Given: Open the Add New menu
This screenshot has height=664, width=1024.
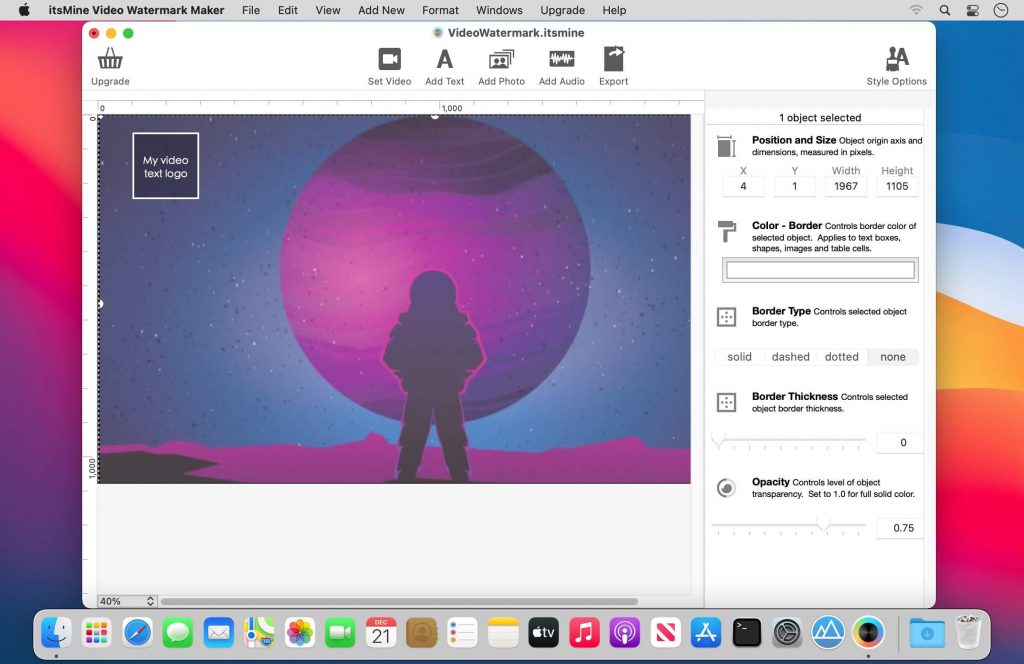Looking at the screenshot, I should pos(381,10).
